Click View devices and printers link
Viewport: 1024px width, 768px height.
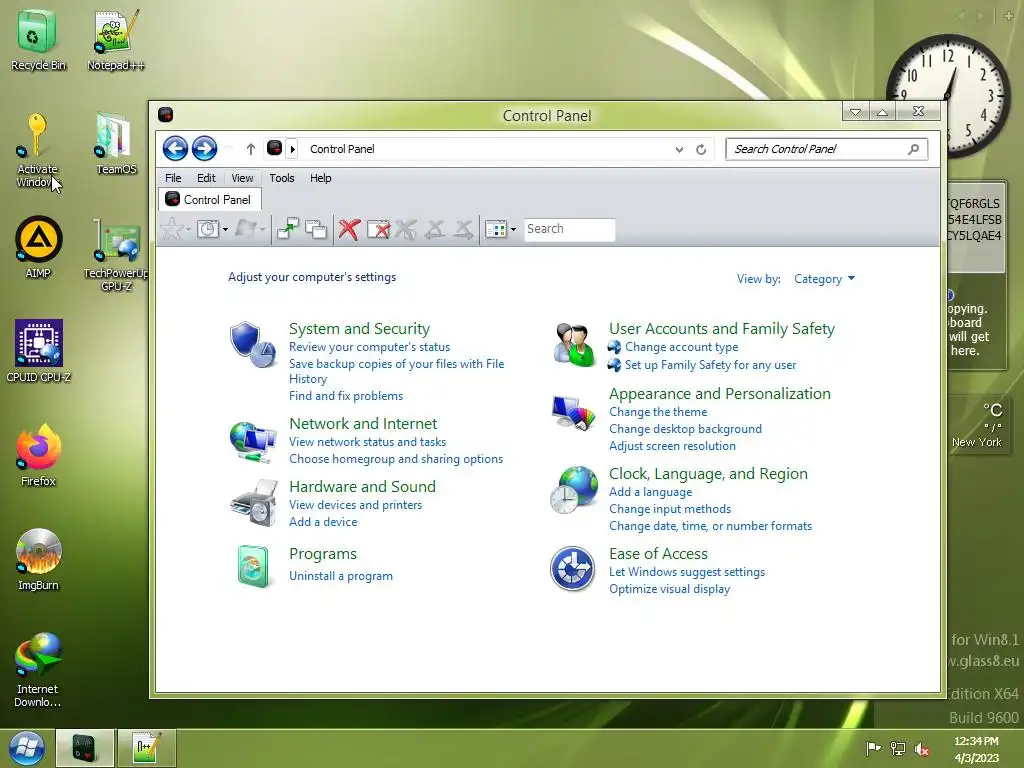(x=356, y=505)
